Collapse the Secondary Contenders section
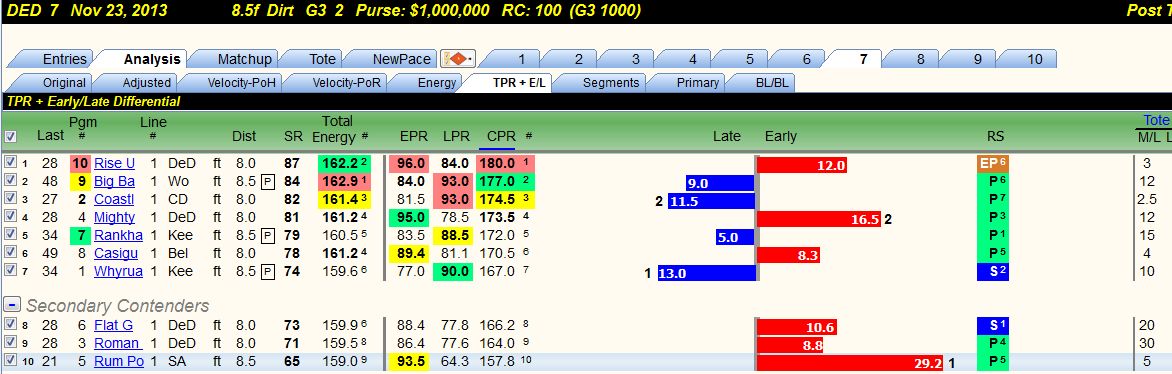The width and height of the screenshot is (1172, 374). tap(11, 305)
